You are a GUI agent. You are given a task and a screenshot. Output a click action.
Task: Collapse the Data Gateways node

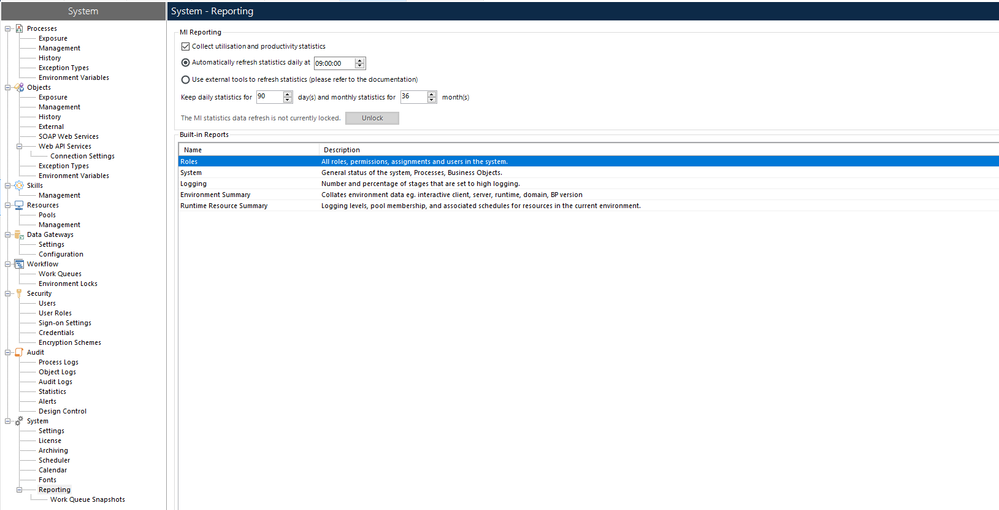tap(8, 235)
